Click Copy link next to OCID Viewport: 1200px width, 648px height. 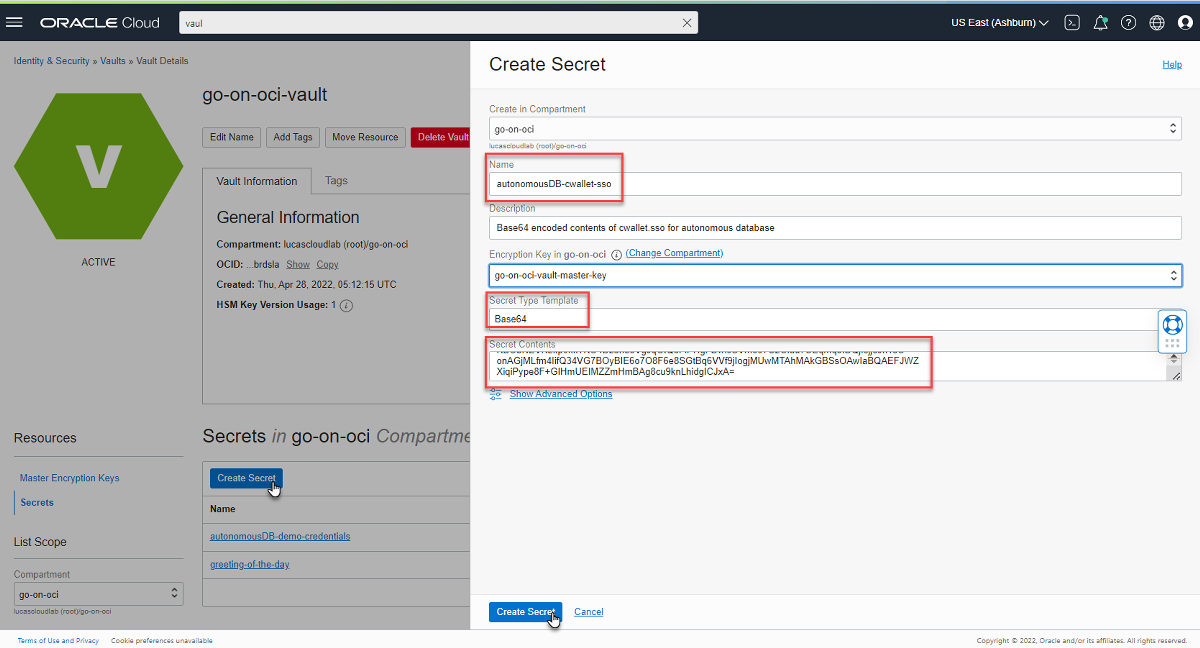click(x=327, y=265)
